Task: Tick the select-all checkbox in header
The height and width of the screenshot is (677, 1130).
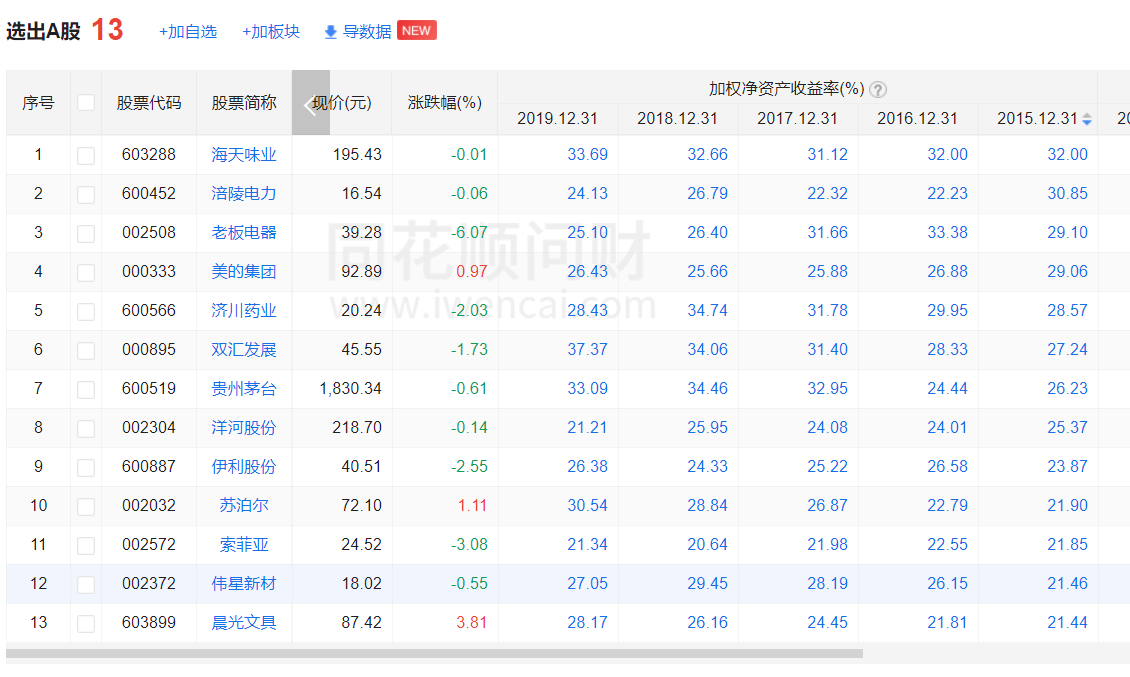Action: (86, 102)
